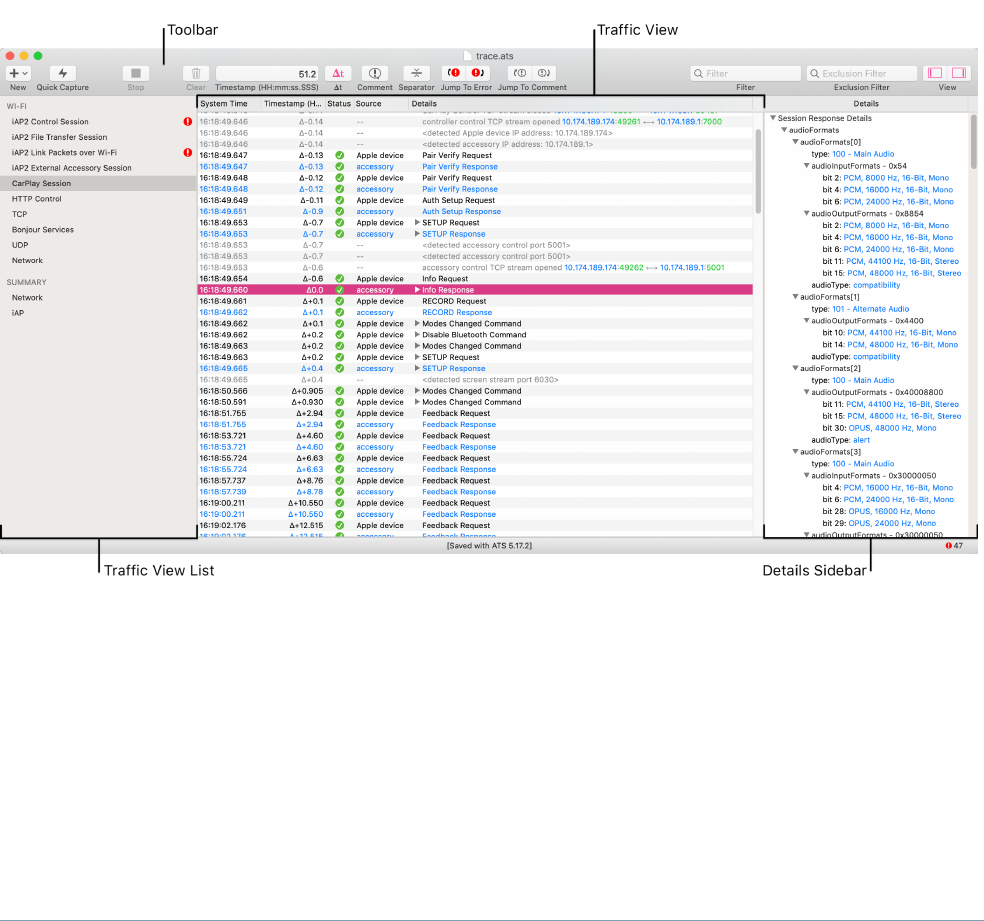
Task: Click the Source column header
Action: tap(369, 103)
